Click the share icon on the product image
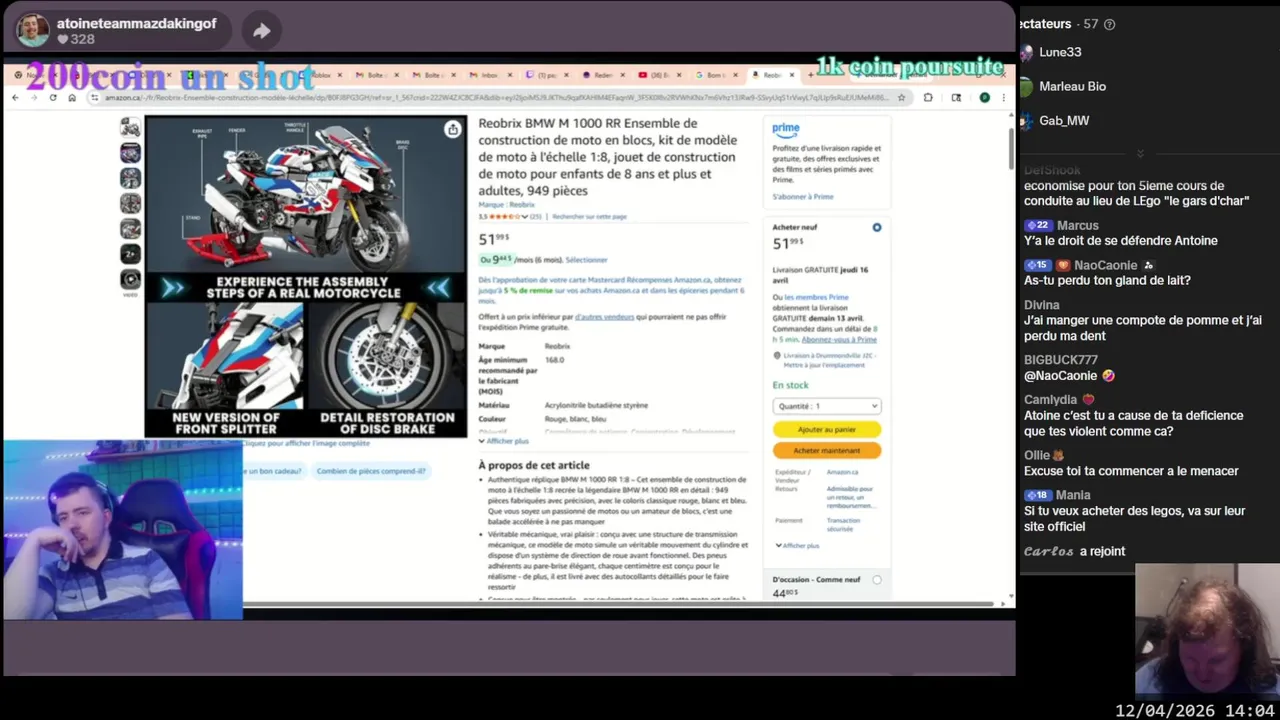 coord(453,129)
